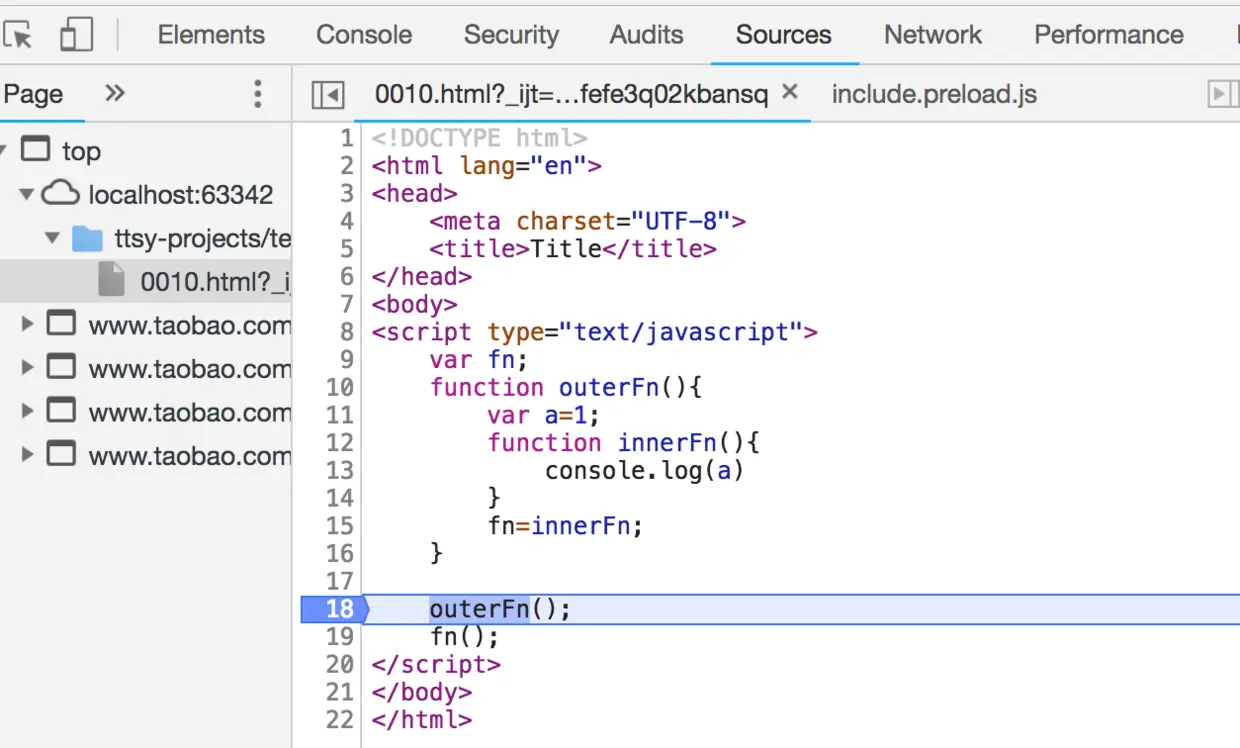Select the Page navigator tab
1240x748 pixels.
tap(33, 95)
